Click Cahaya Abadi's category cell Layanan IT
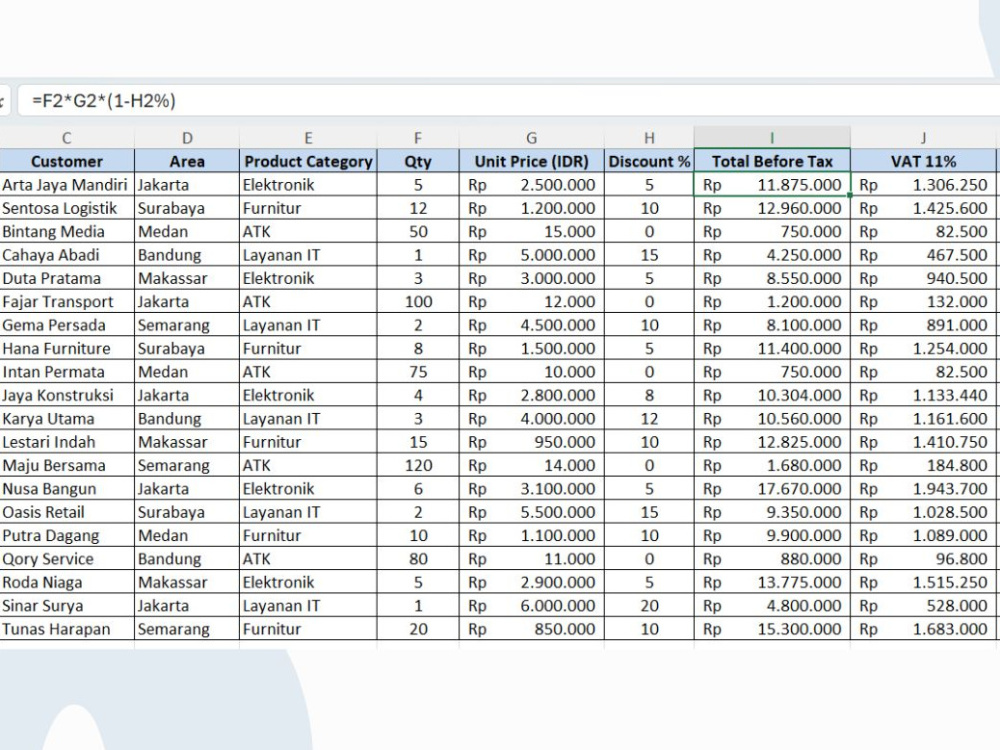This screenshot has height=750, width=1000. (x=308, y=255)
